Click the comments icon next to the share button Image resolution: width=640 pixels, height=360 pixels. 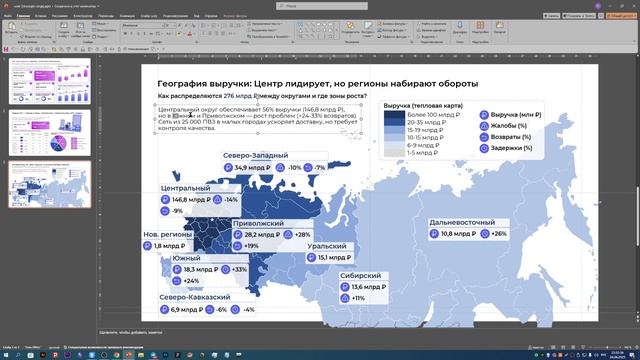601,16
